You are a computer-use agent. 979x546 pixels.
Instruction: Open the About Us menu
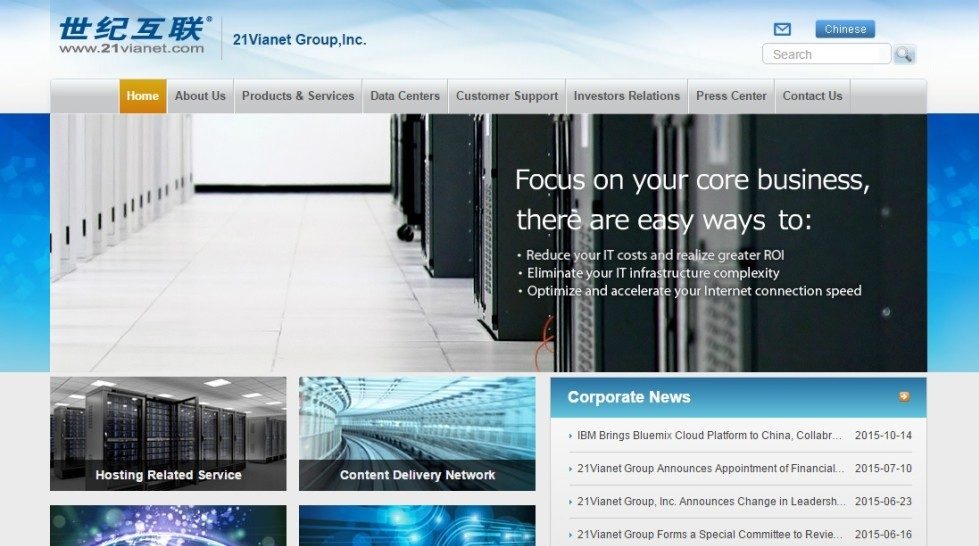coord(200,96)
